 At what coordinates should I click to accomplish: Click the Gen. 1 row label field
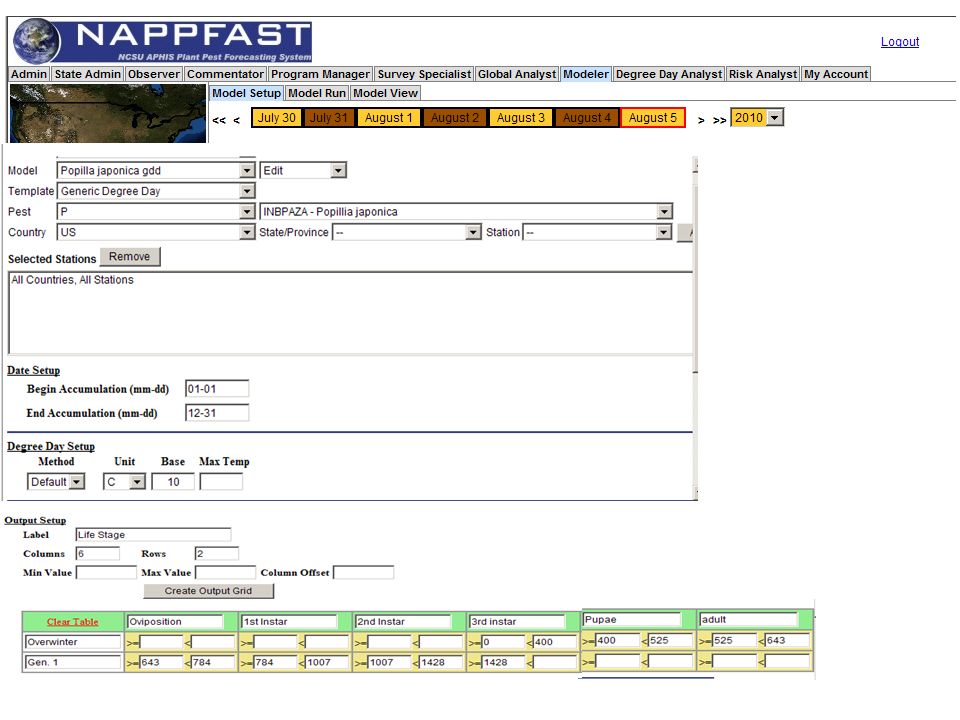pos(73,662)
